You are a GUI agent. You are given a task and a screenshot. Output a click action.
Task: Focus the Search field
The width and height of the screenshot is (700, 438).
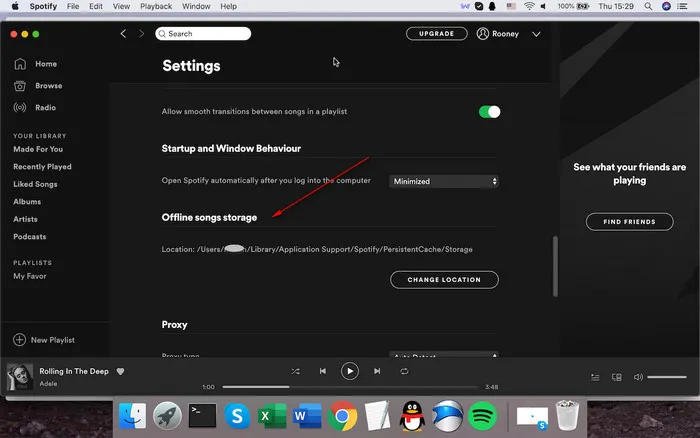[x=203, y=34]
